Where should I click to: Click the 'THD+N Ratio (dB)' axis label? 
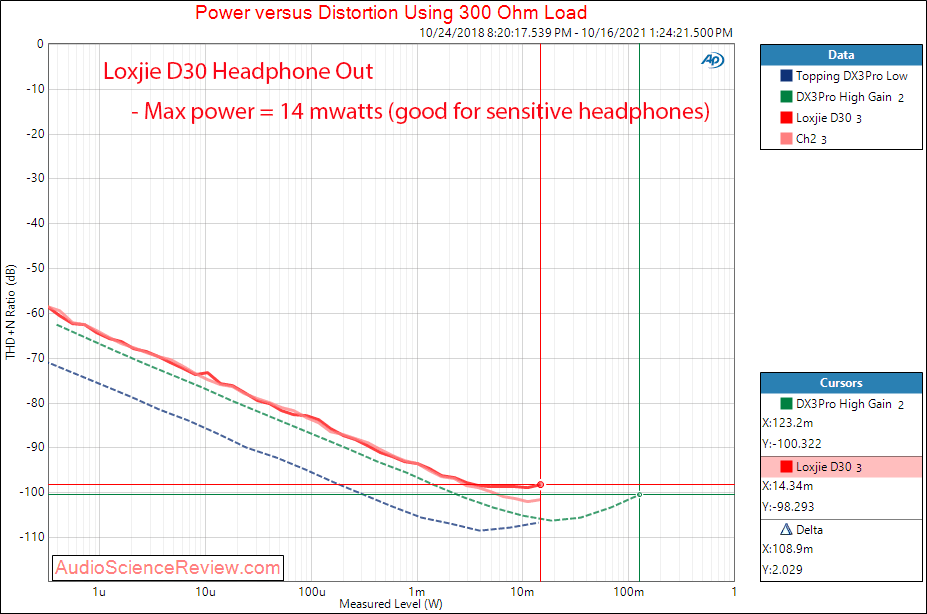pos(11,311)
